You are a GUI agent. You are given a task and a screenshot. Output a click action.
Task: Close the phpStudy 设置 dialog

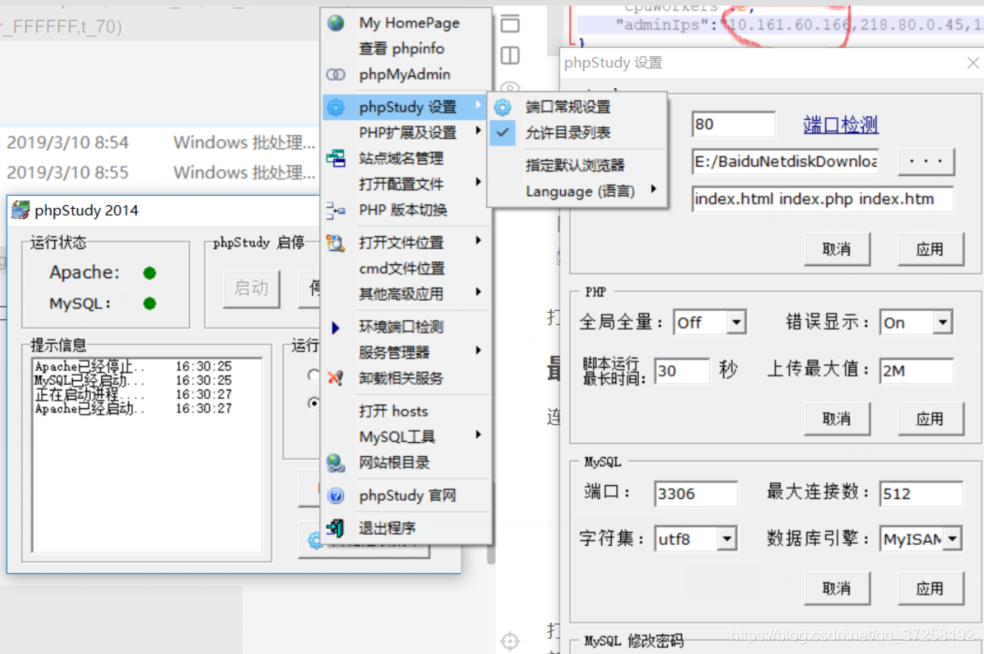972,63
